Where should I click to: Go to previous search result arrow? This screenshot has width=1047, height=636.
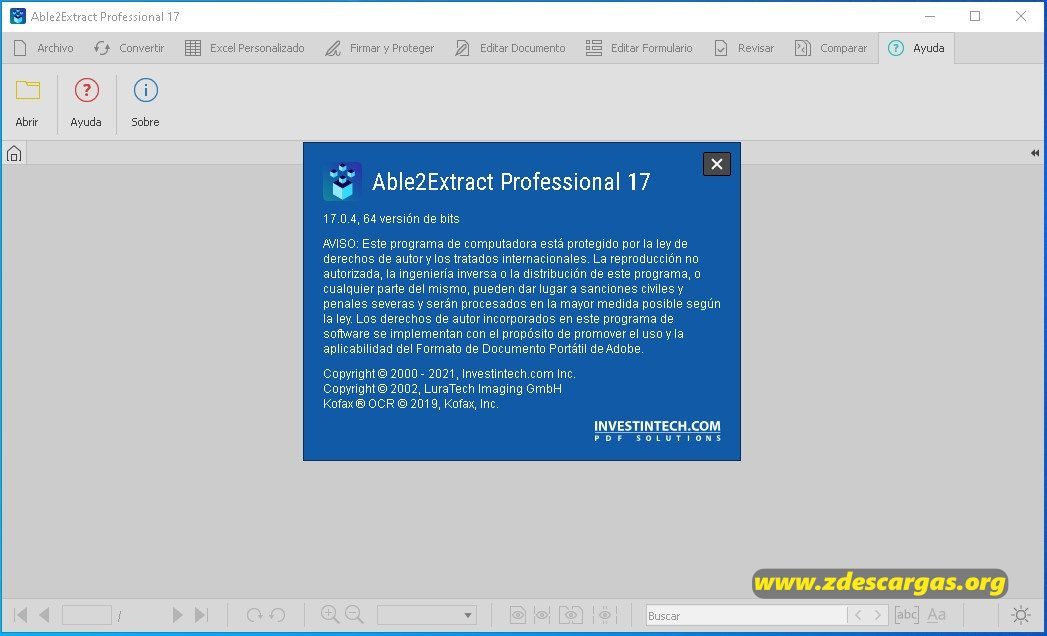click(858, 615)
